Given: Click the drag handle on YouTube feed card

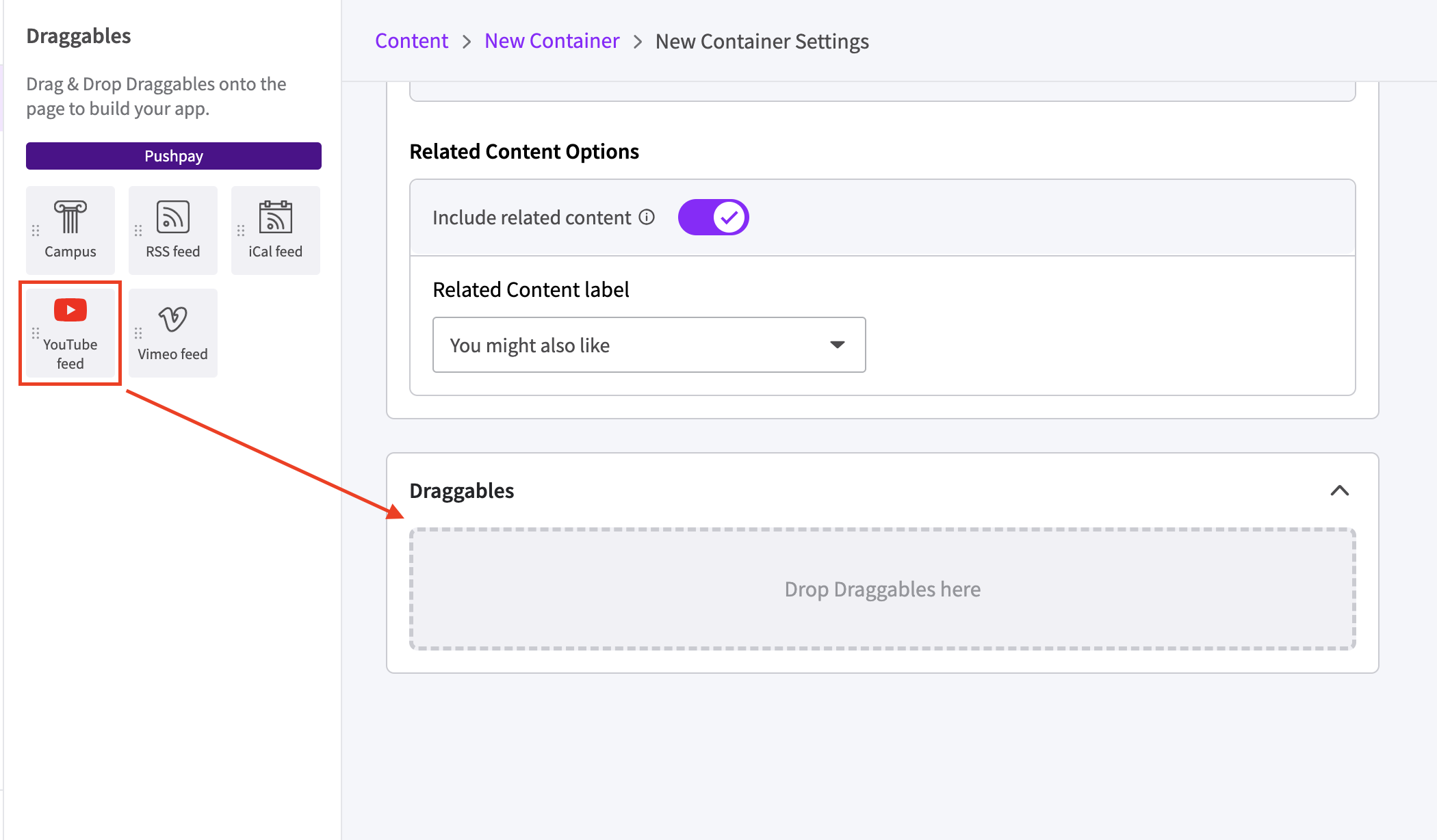Looking at the screenshot, I should click(x=35, y=333).
